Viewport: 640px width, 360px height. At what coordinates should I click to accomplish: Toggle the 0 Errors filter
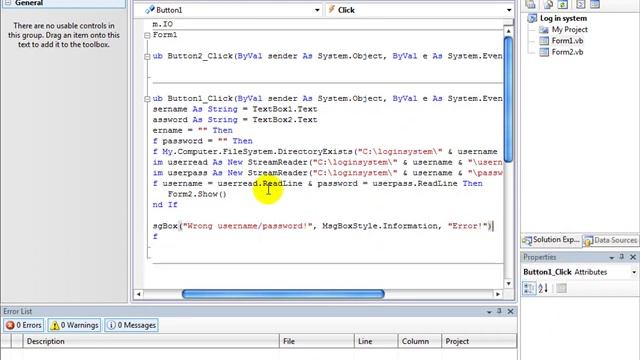(24, 325)
